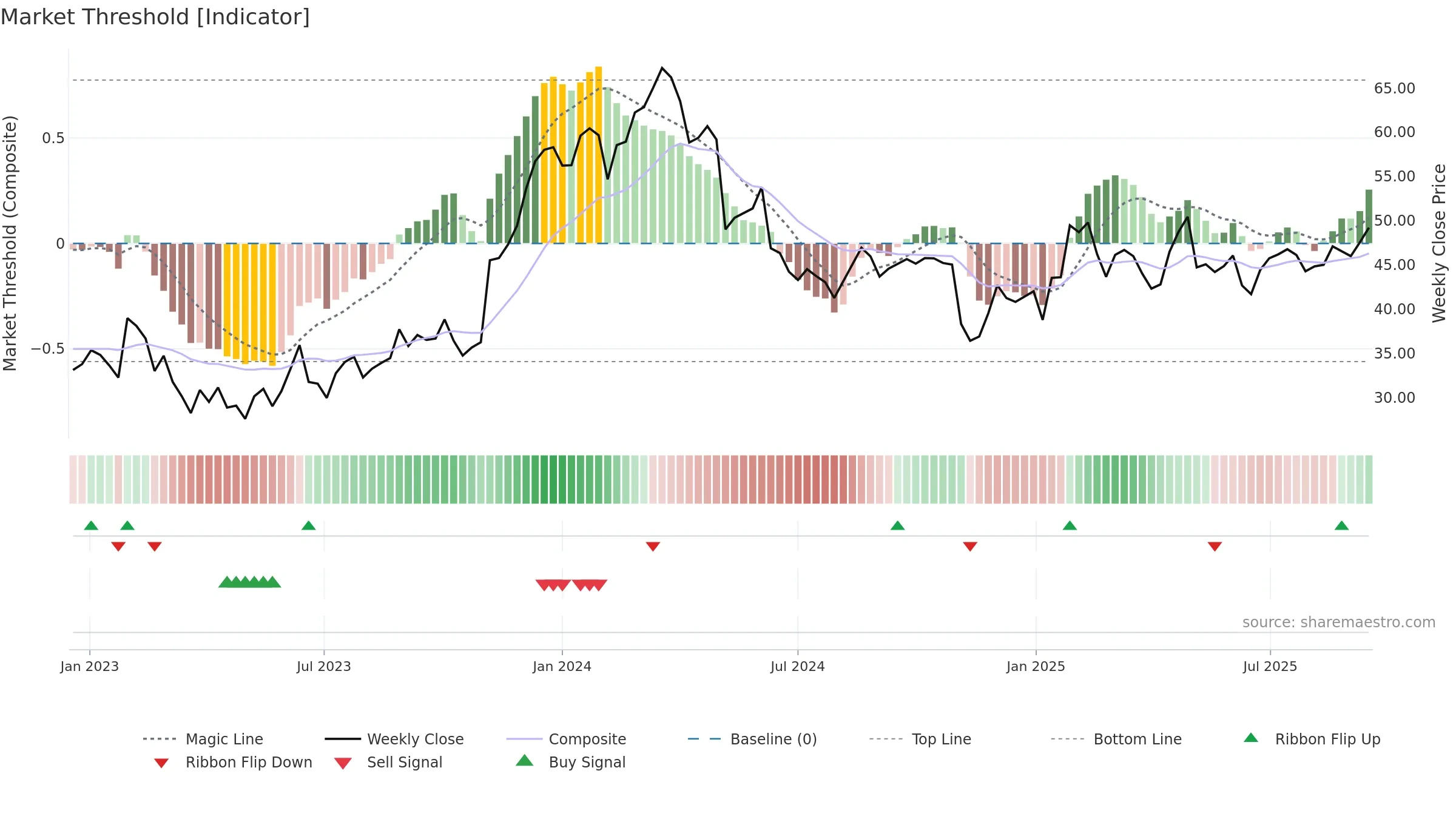Click the Jul 2023 x-axis label
The image size is (1456, 819).
pos(324,666)
